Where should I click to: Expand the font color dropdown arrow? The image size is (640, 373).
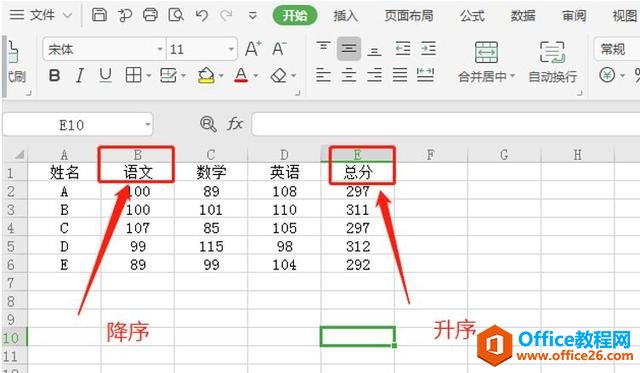[x=256, y=76]
